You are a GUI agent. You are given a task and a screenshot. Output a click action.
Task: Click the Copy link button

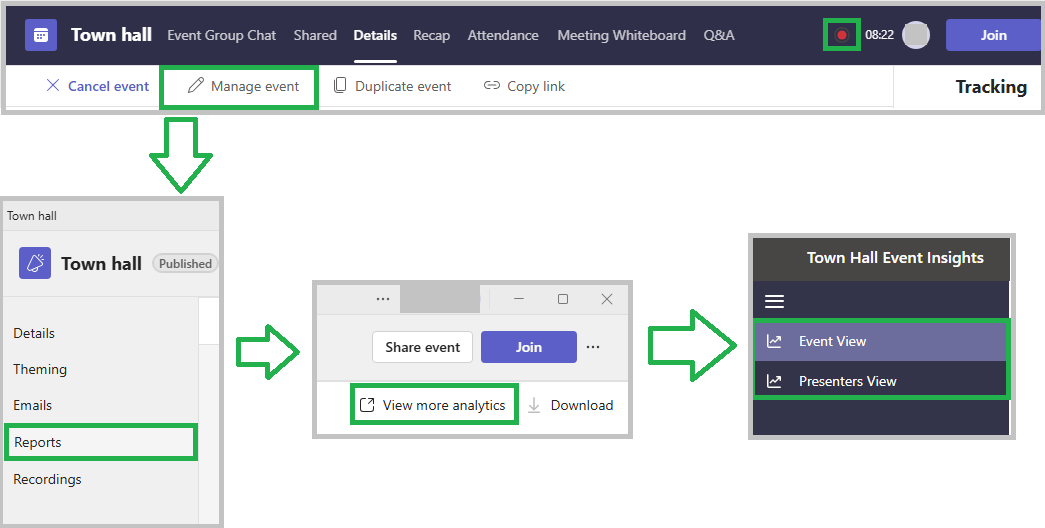[x=524, y=86]
